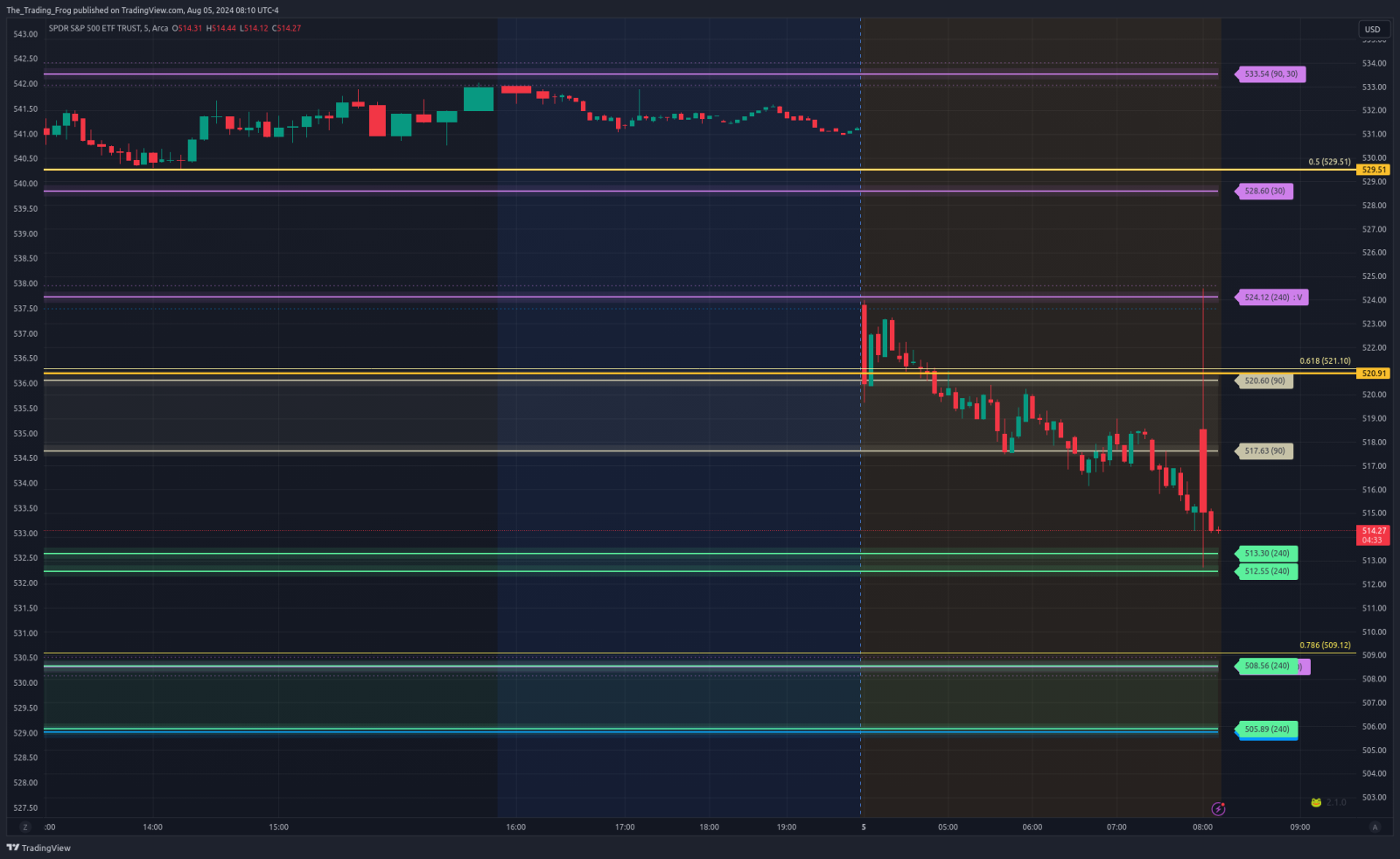Viewport: 1400px width, 859px height.
Task: Click the 520.60 (90) level label
Action: 1264,381
